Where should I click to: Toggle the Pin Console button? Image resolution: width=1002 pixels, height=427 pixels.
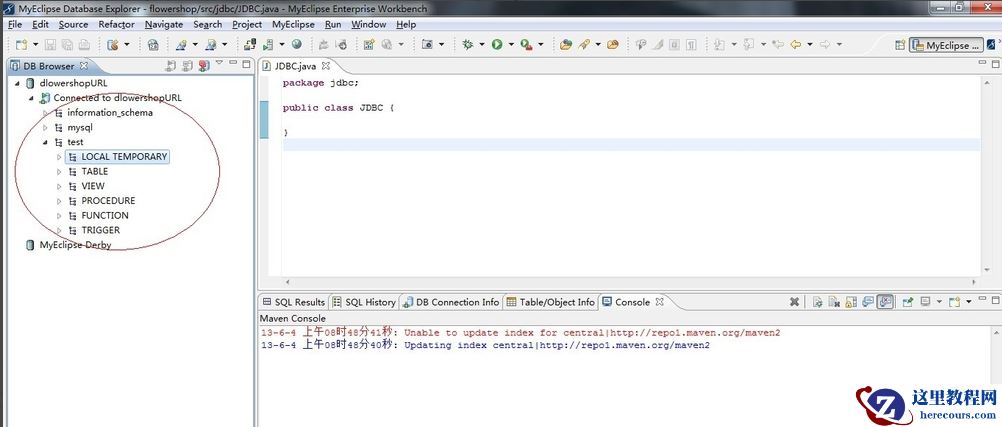[908, 302]
